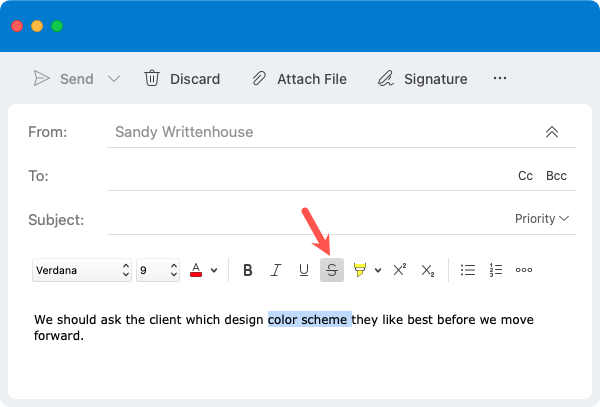Apply superscript formatting

400,270
